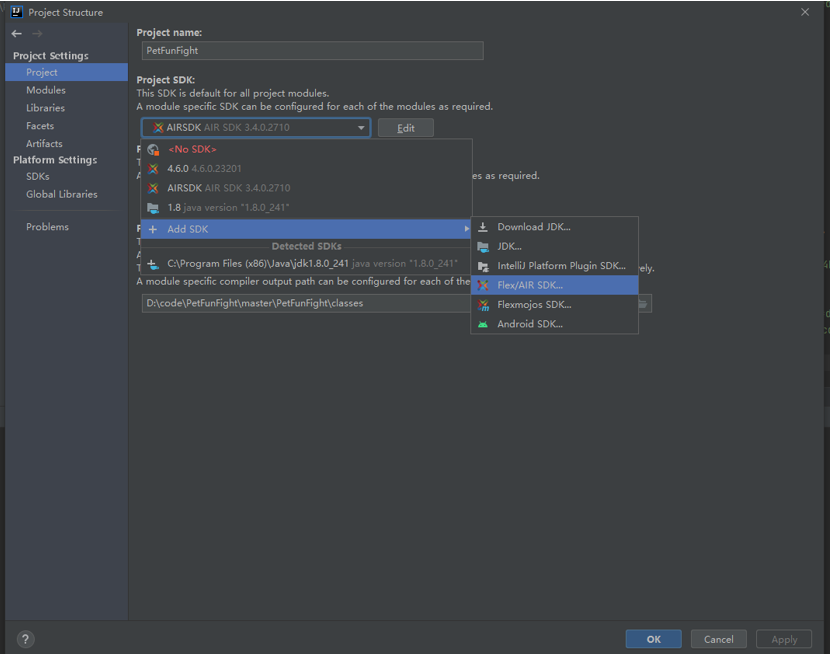Click the Android robot icon
Image resolution: width=830 pixels, height=654 pixels.
coord(483,324)
